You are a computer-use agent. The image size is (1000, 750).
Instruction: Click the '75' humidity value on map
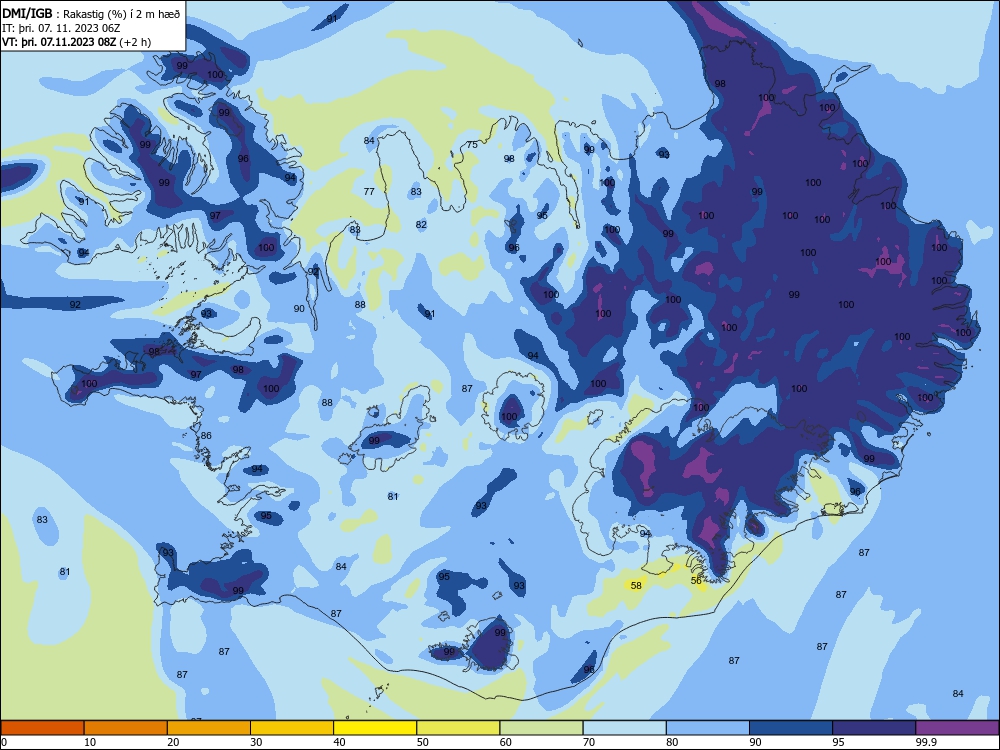click(472, 145)
